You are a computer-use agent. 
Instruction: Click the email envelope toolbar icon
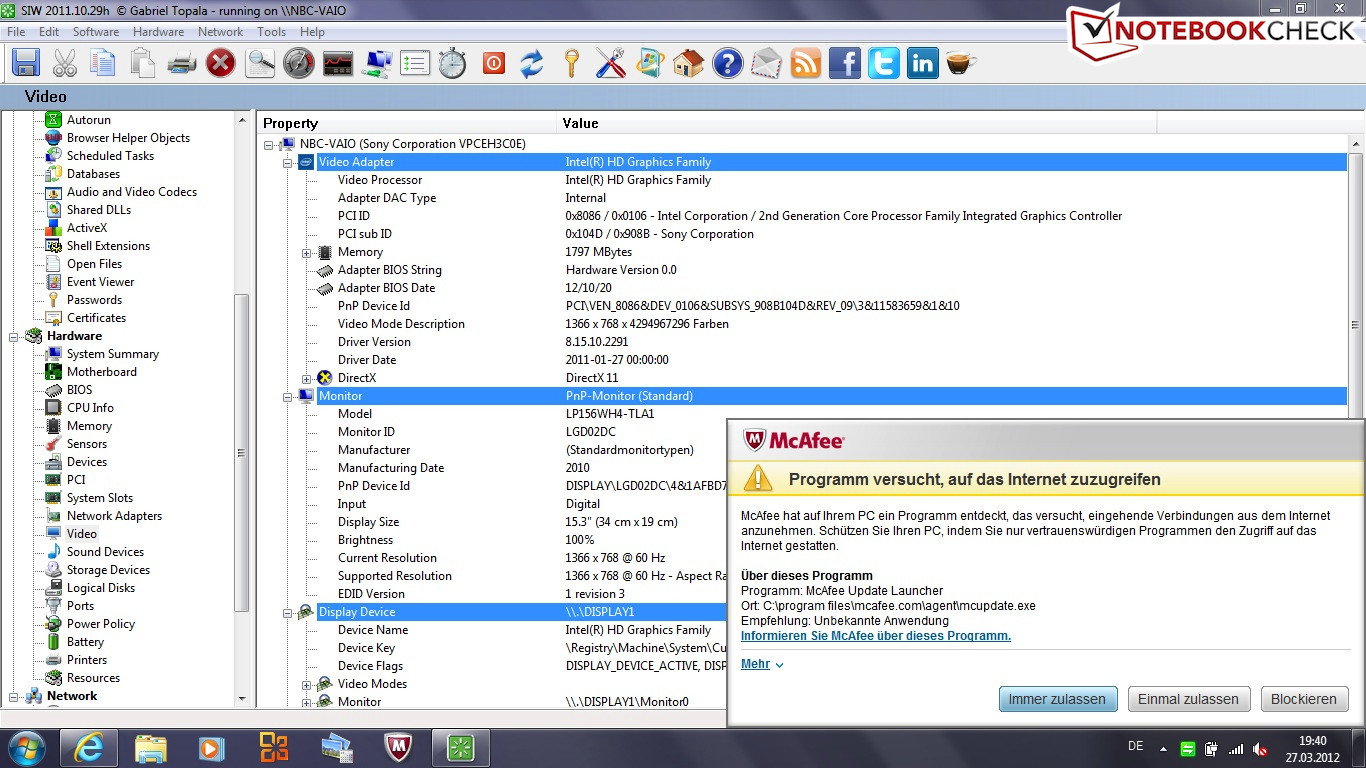(x=767, y=63)
